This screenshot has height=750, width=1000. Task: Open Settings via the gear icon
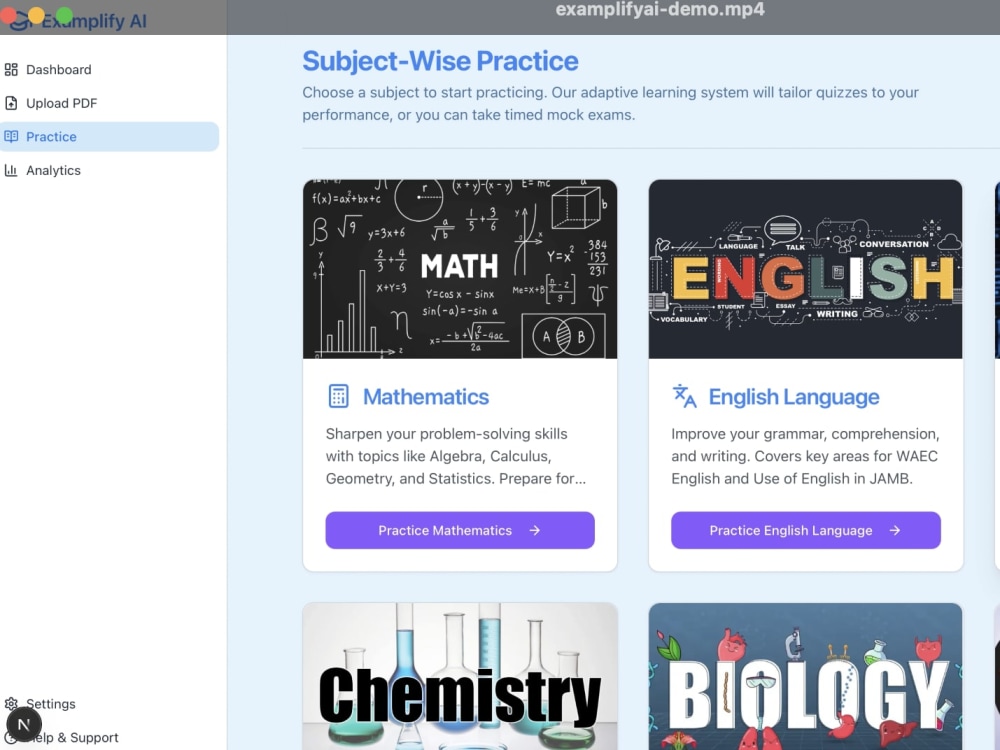coord(11,704)
